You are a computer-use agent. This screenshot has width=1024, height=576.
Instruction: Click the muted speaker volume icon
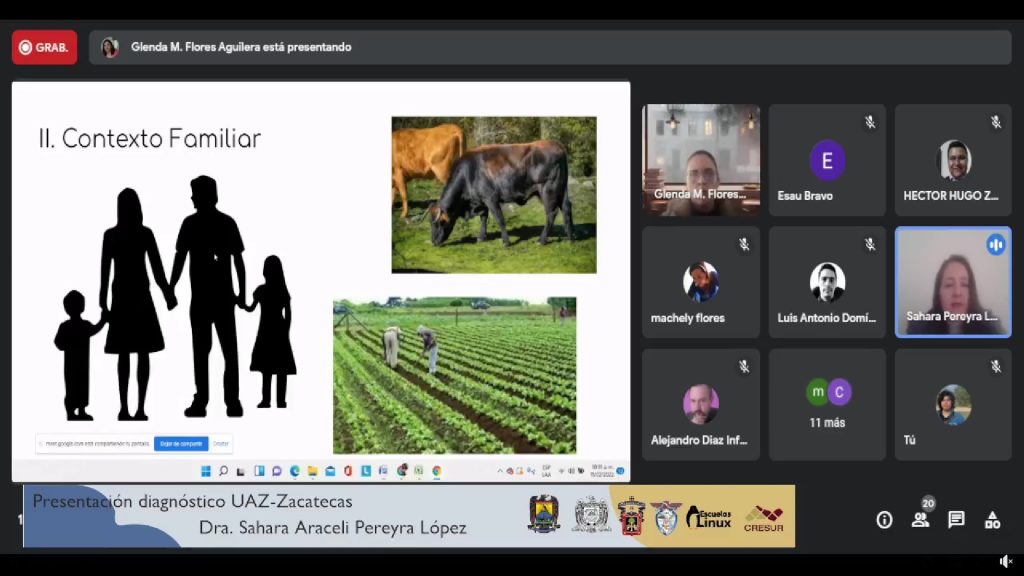point(1005,562)
